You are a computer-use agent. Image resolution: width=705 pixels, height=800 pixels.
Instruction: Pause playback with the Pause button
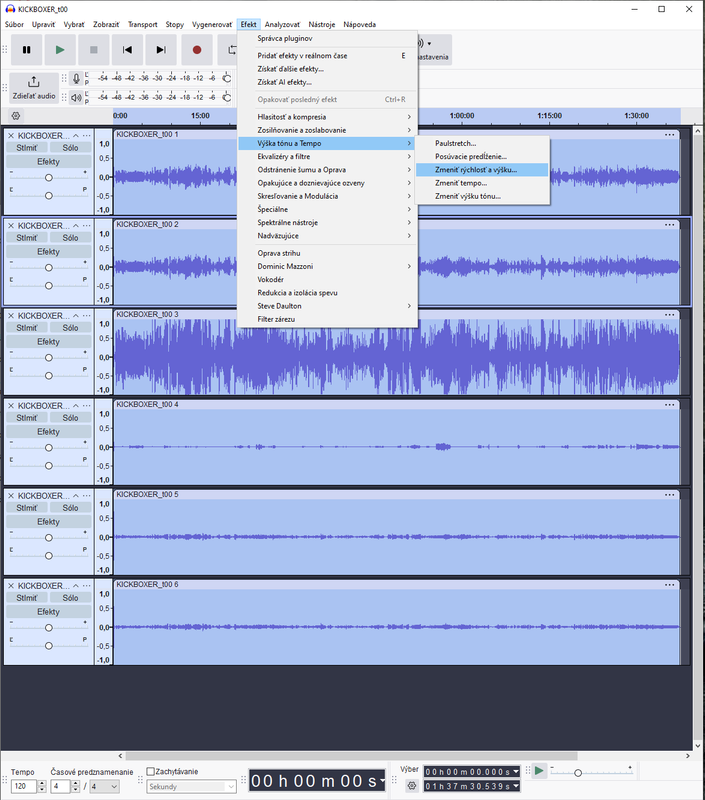27,50
